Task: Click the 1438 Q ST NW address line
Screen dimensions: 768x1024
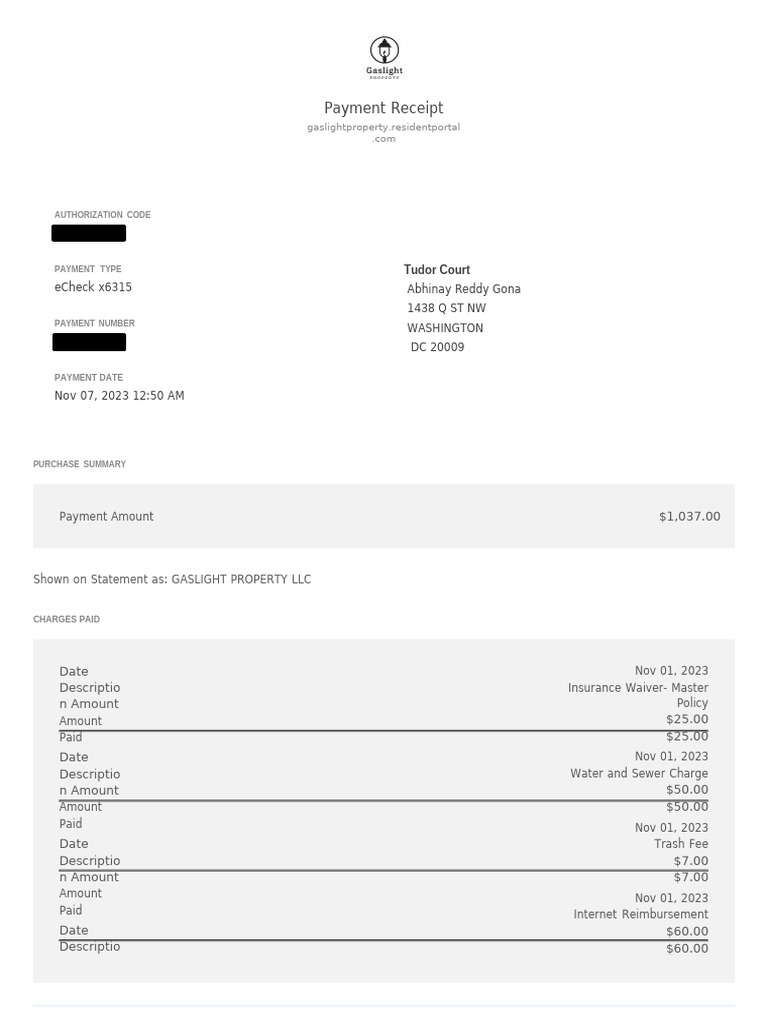Action: (x=446, y=309)
